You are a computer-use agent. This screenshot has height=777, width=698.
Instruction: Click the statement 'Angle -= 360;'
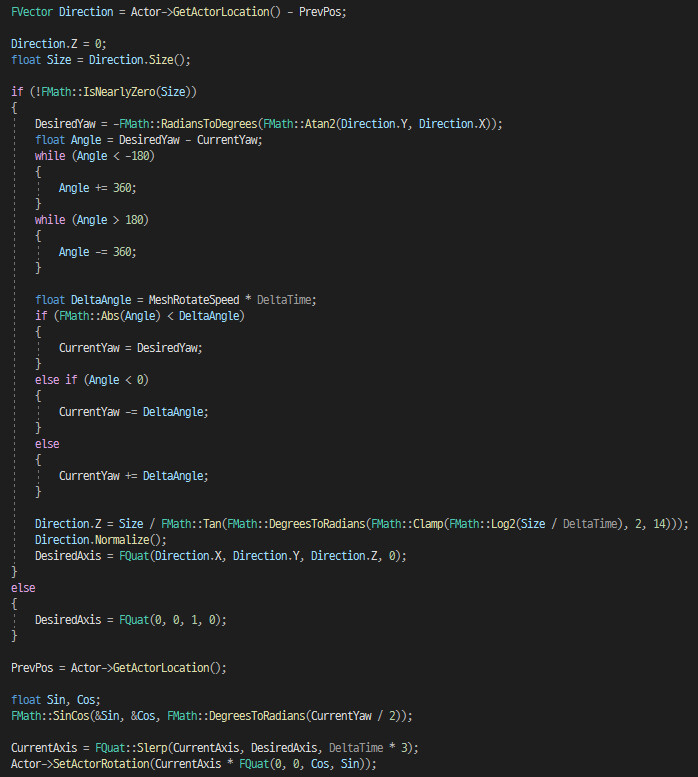click(x=98, y=252)
